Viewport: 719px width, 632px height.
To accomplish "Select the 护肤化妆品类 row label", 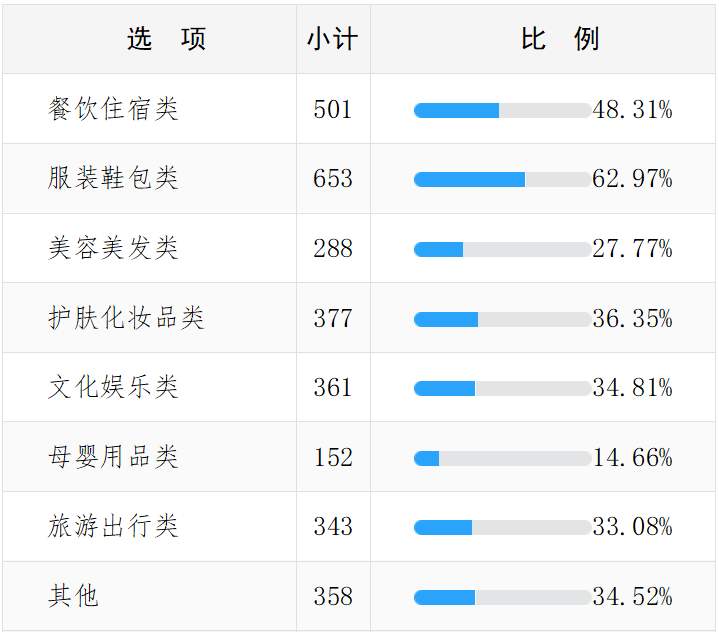I will tap(126, 318).
